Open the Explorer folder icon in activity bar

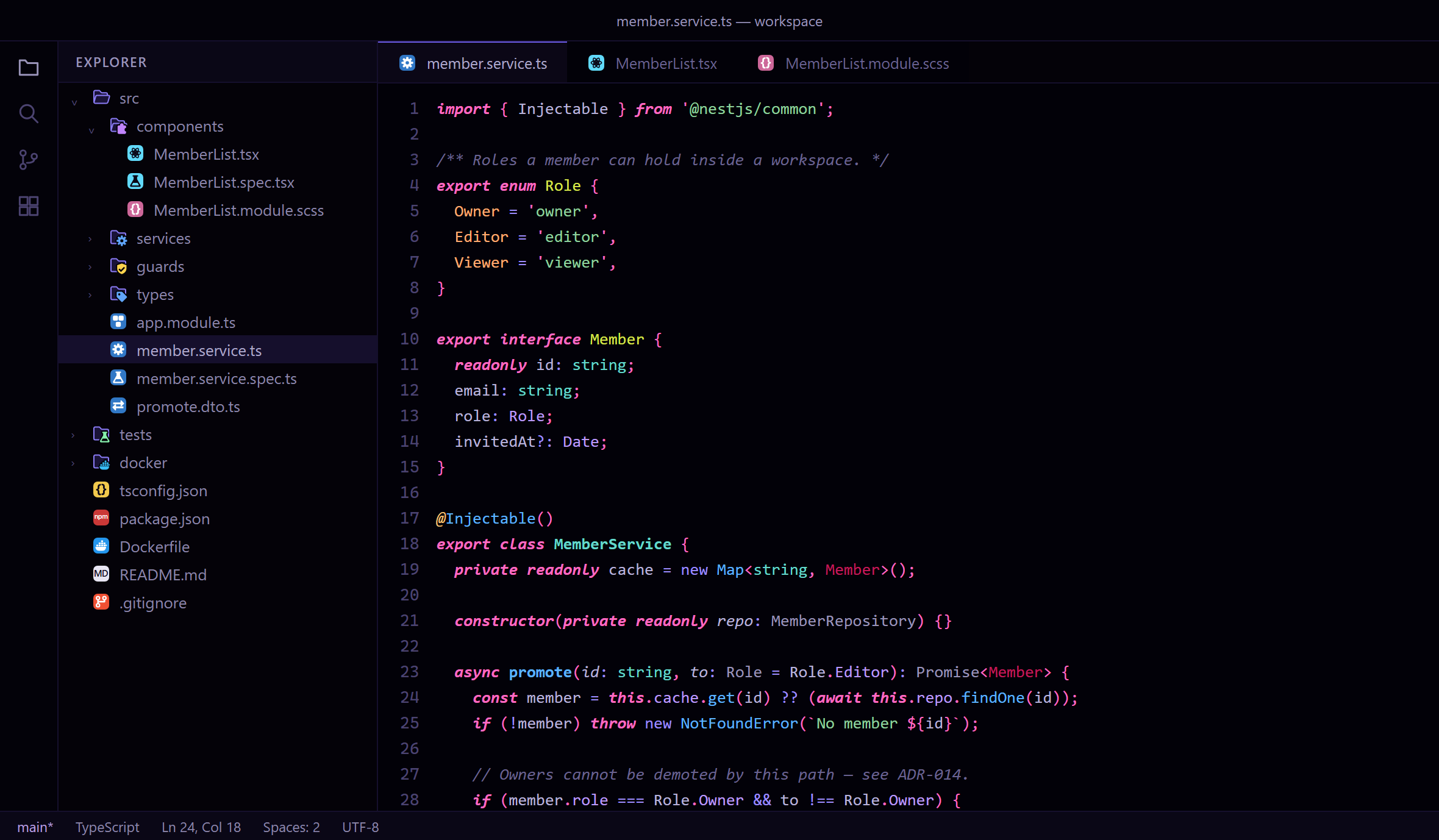(x=29, y=68)
